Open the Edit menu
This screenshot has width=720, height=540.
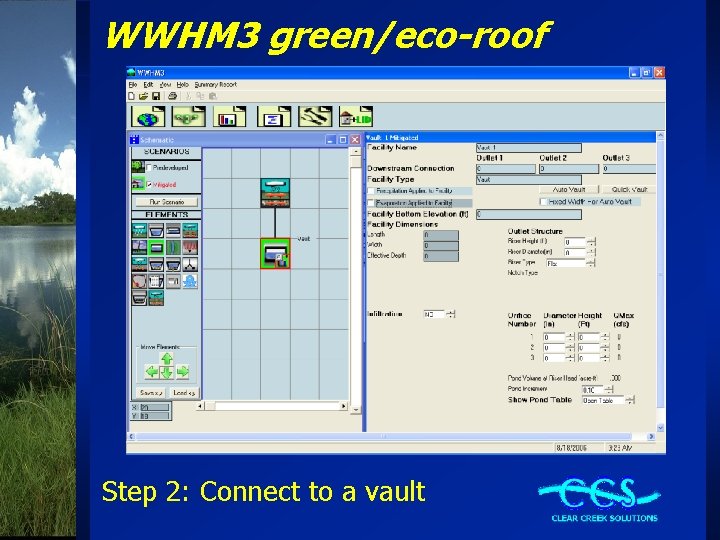pos(148,84)
